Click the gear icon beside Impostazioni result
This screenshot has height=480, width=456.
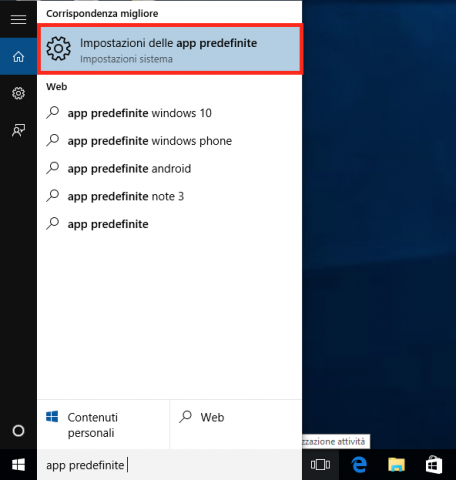pos(59,49)
